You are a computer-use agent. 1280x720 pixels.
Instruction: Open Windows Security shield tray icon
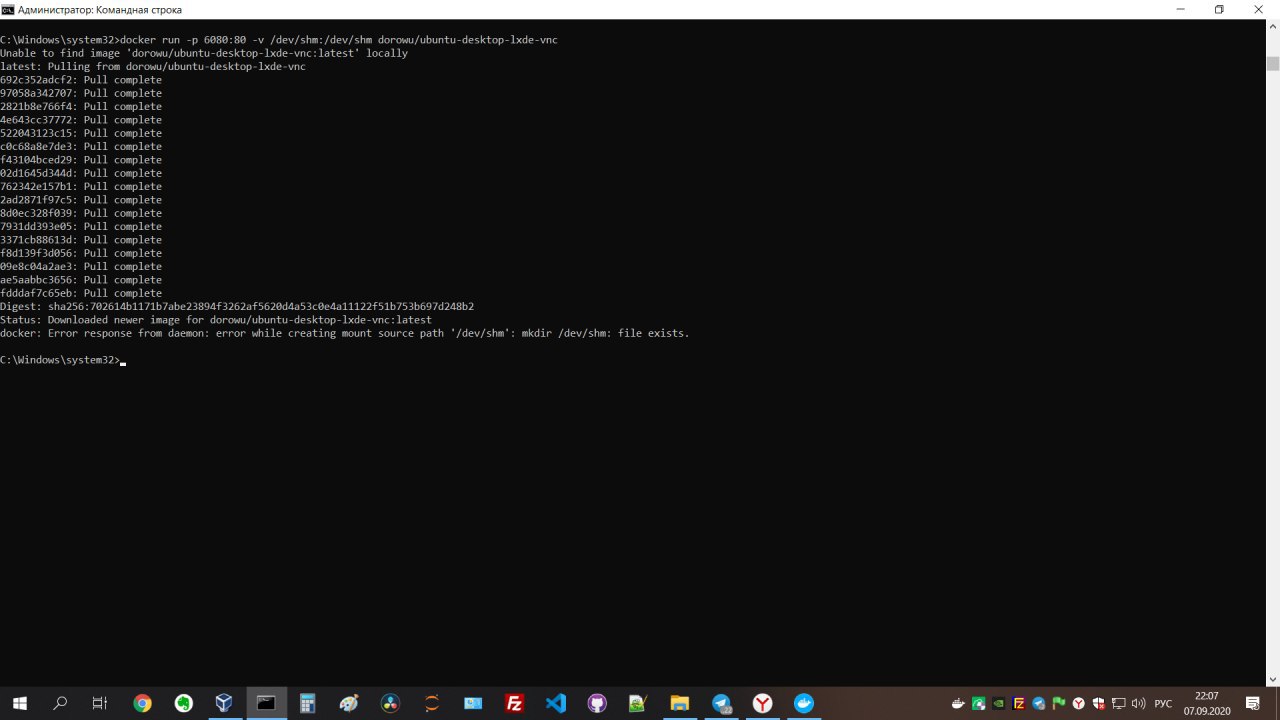coord(1099,703)
